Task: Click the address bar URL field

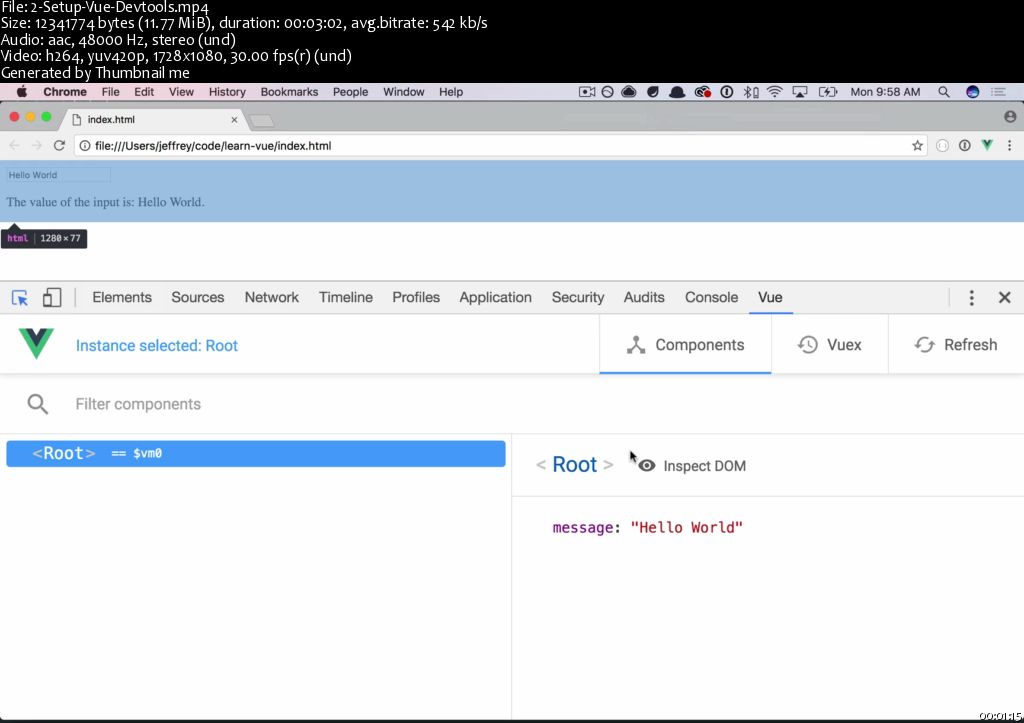Action: coord(502,146)
